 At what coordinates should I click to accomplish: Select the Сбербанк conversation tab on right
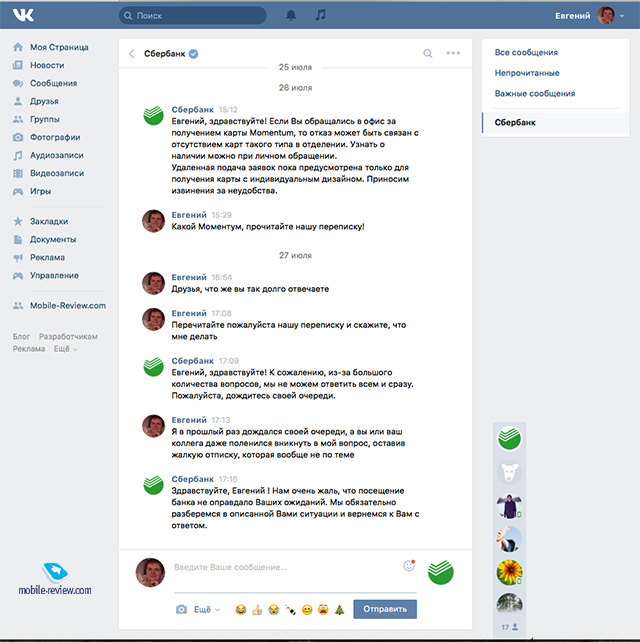[556, 122]
